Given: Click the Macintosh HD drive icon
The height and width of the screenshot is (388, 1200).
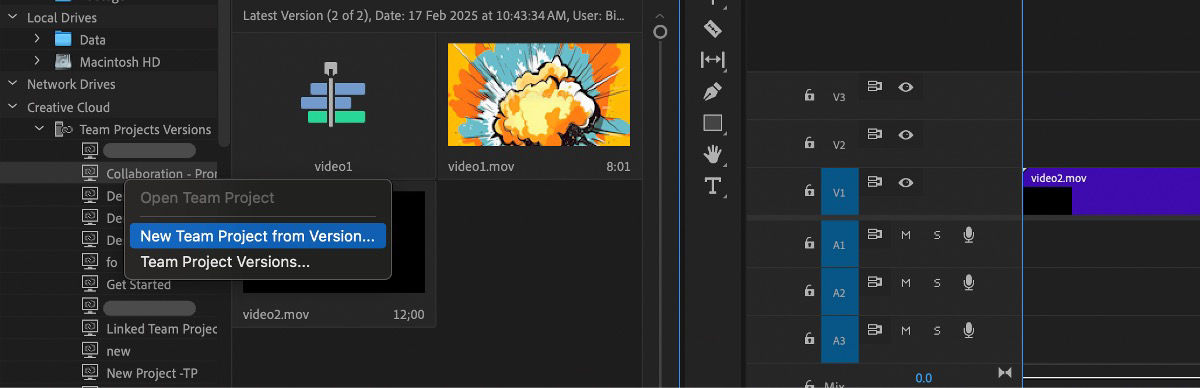Looking at the screenshot, I should pos(63,62).
